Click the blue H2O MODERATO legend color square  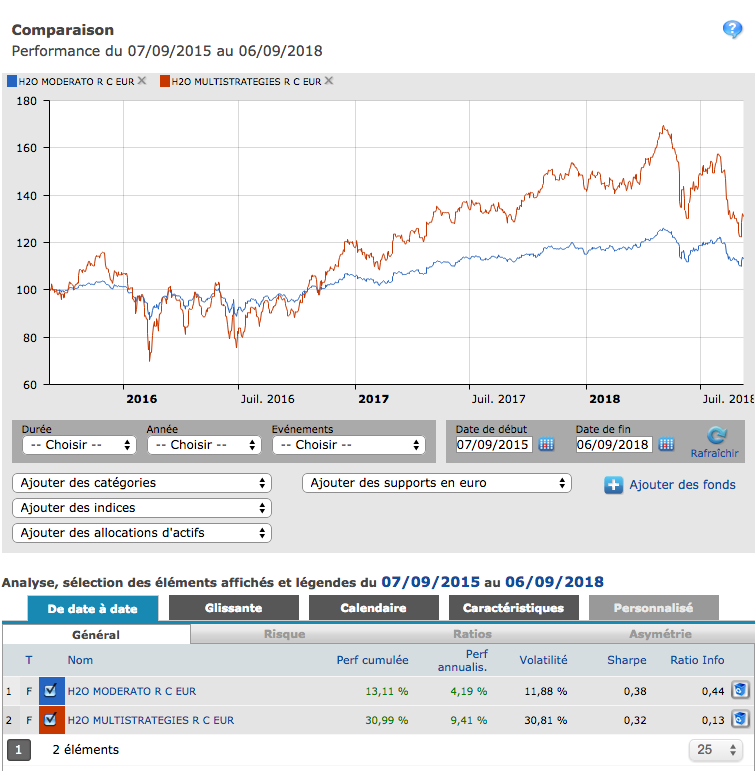pos(10,82)
